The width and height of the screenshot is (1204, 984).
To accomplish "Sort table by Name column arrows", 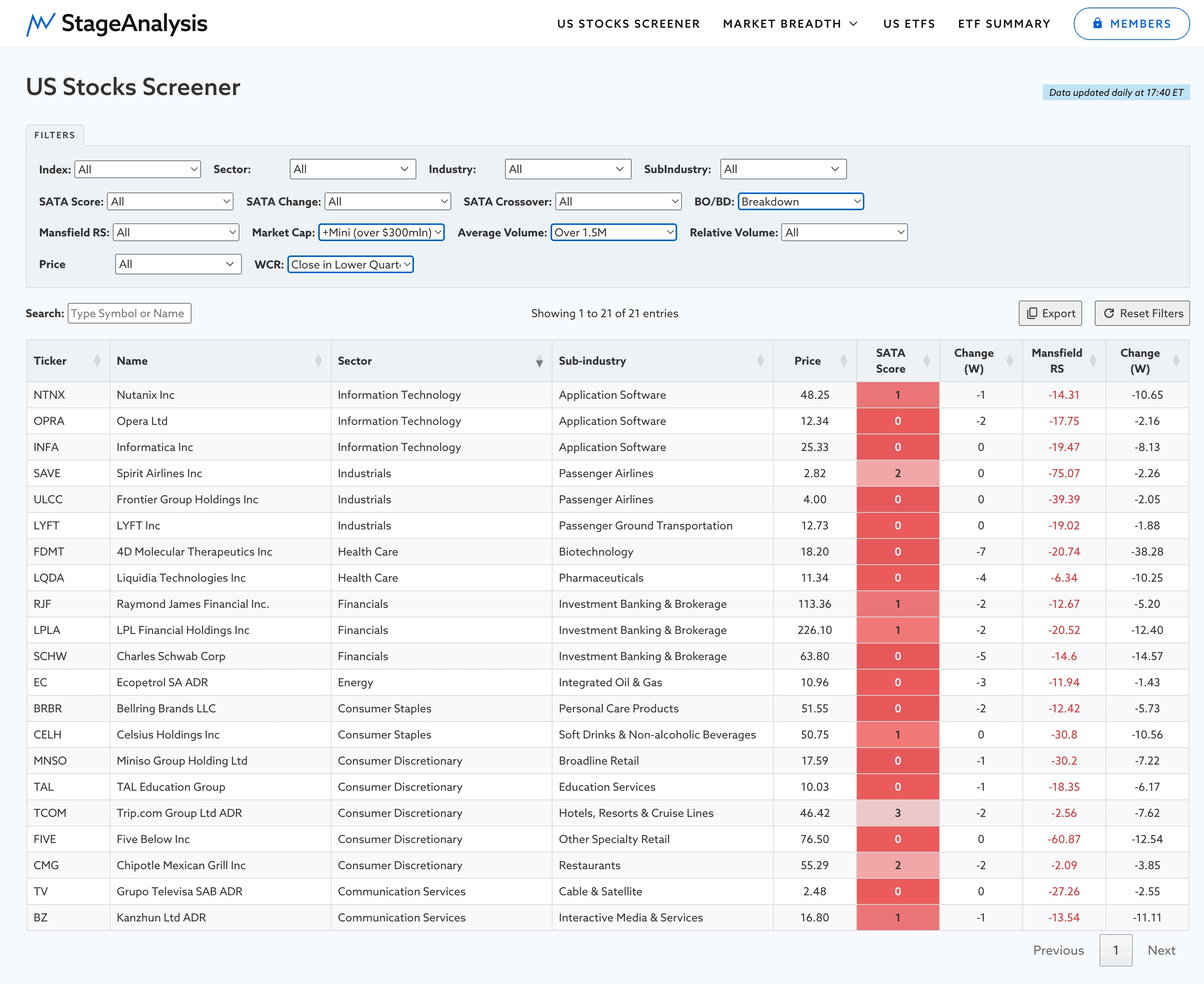I will 318,360.
